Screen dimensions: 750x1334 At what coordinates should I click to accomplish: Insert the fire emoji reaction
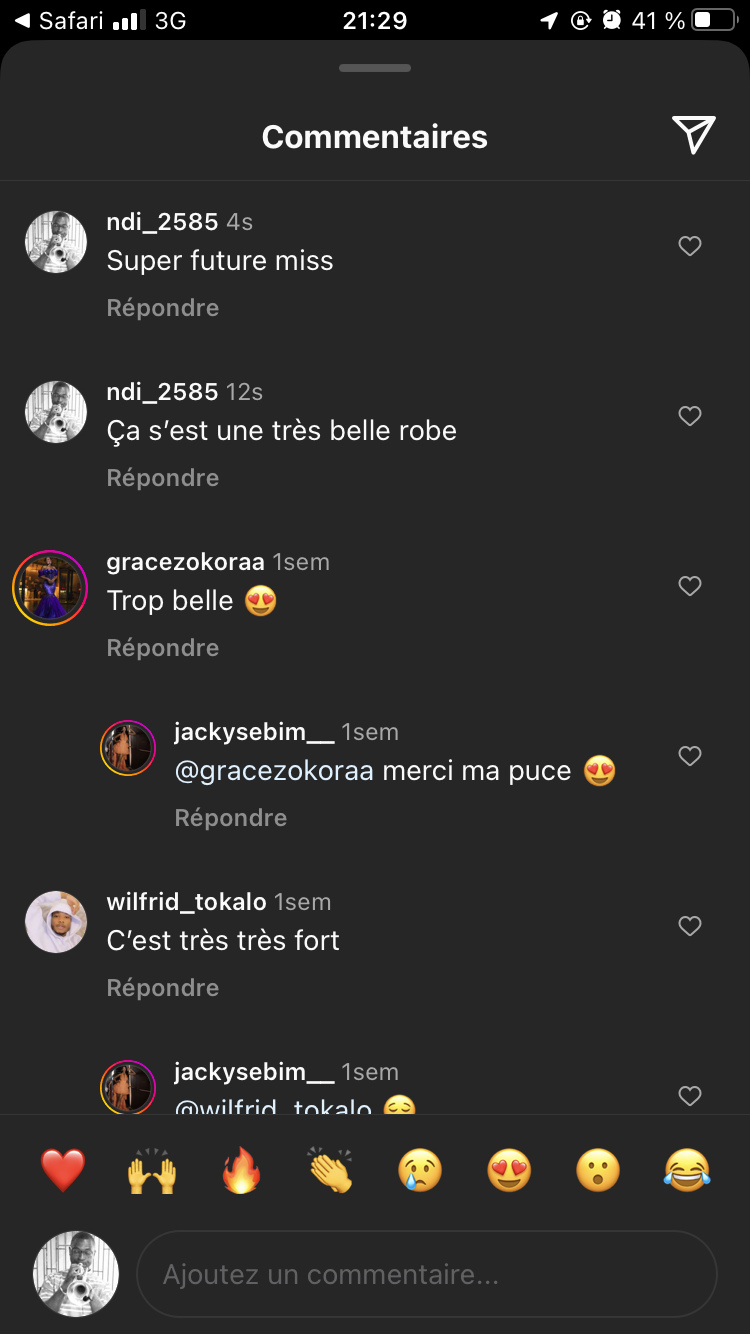click(241, 1170)
